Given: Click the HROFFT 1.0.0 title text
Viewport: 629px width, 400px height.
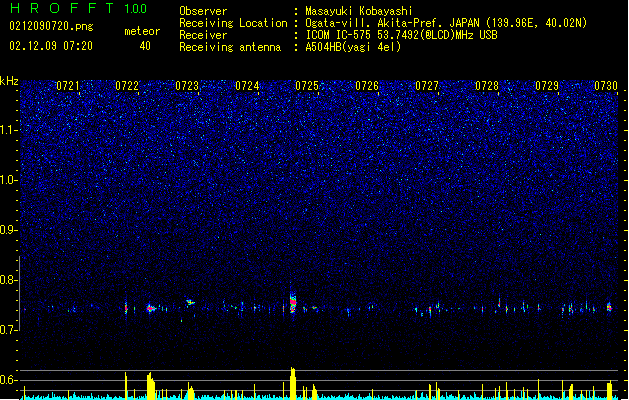Looking at the screenshot, I should [x=79, y=8].
